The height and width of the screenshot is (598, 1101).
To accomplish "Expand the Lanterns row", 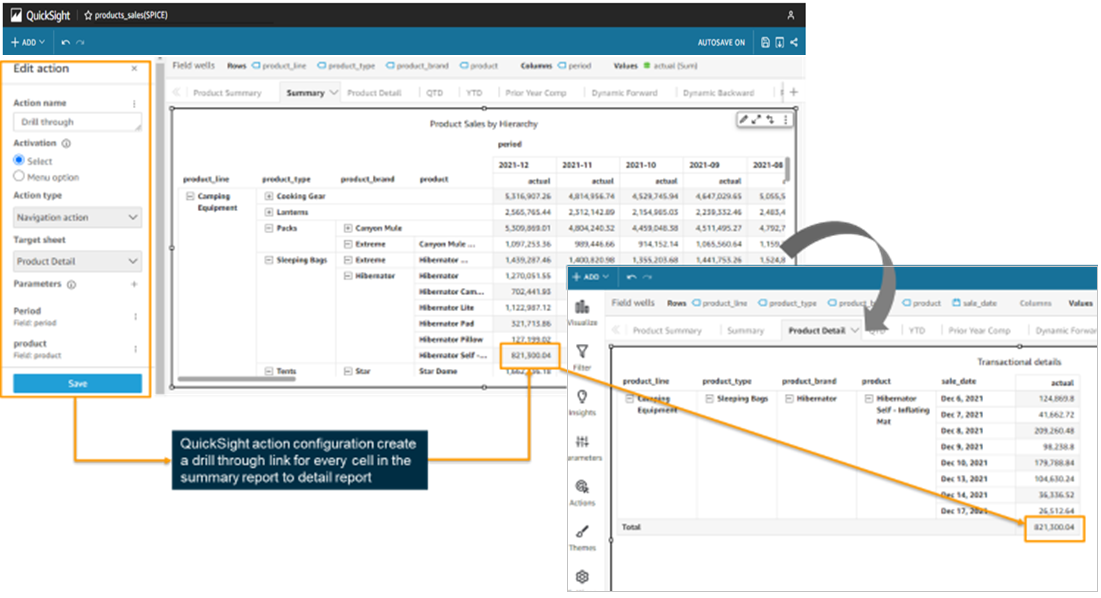I will (268, 212).
